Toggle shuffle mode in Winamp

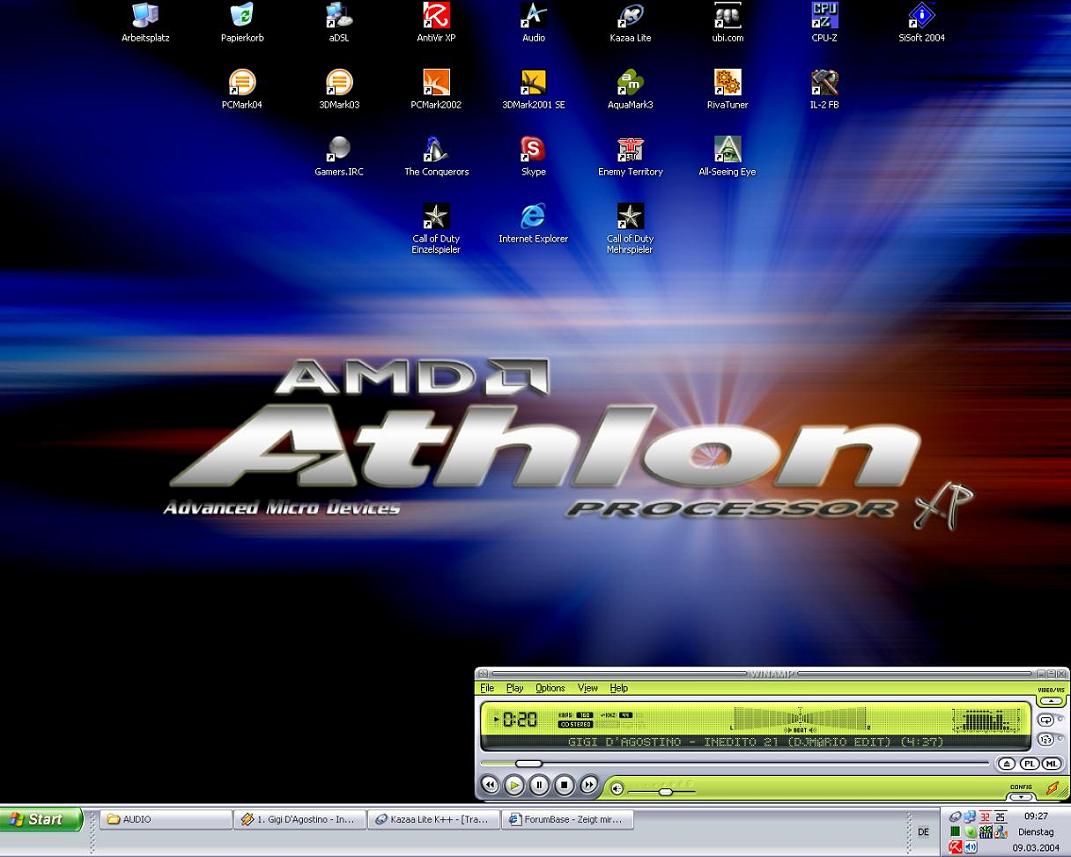click(1046, 740)
